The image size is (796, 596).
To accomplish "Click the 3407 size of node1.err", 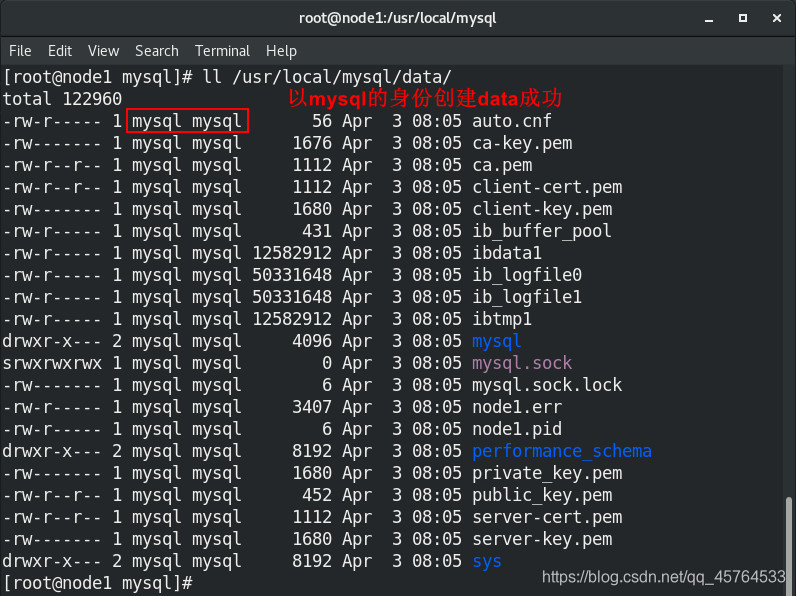I will point(312,407).
